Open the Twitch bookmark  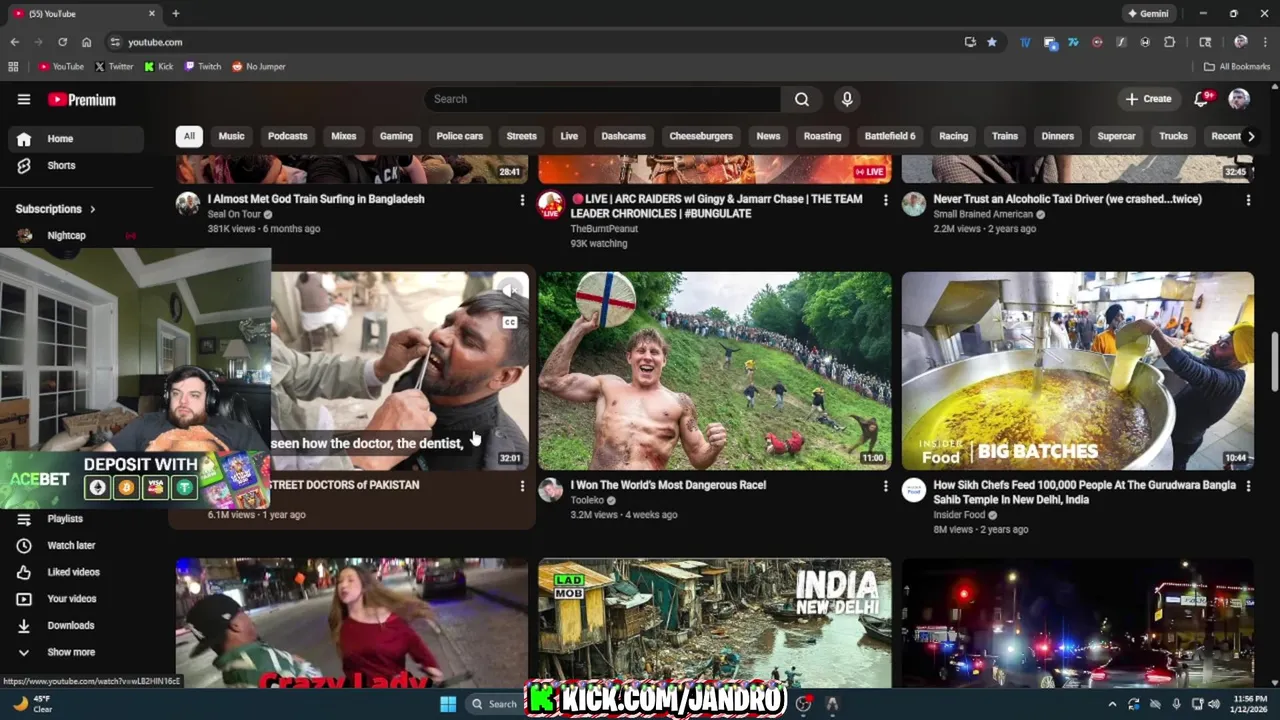pos(203,67)
